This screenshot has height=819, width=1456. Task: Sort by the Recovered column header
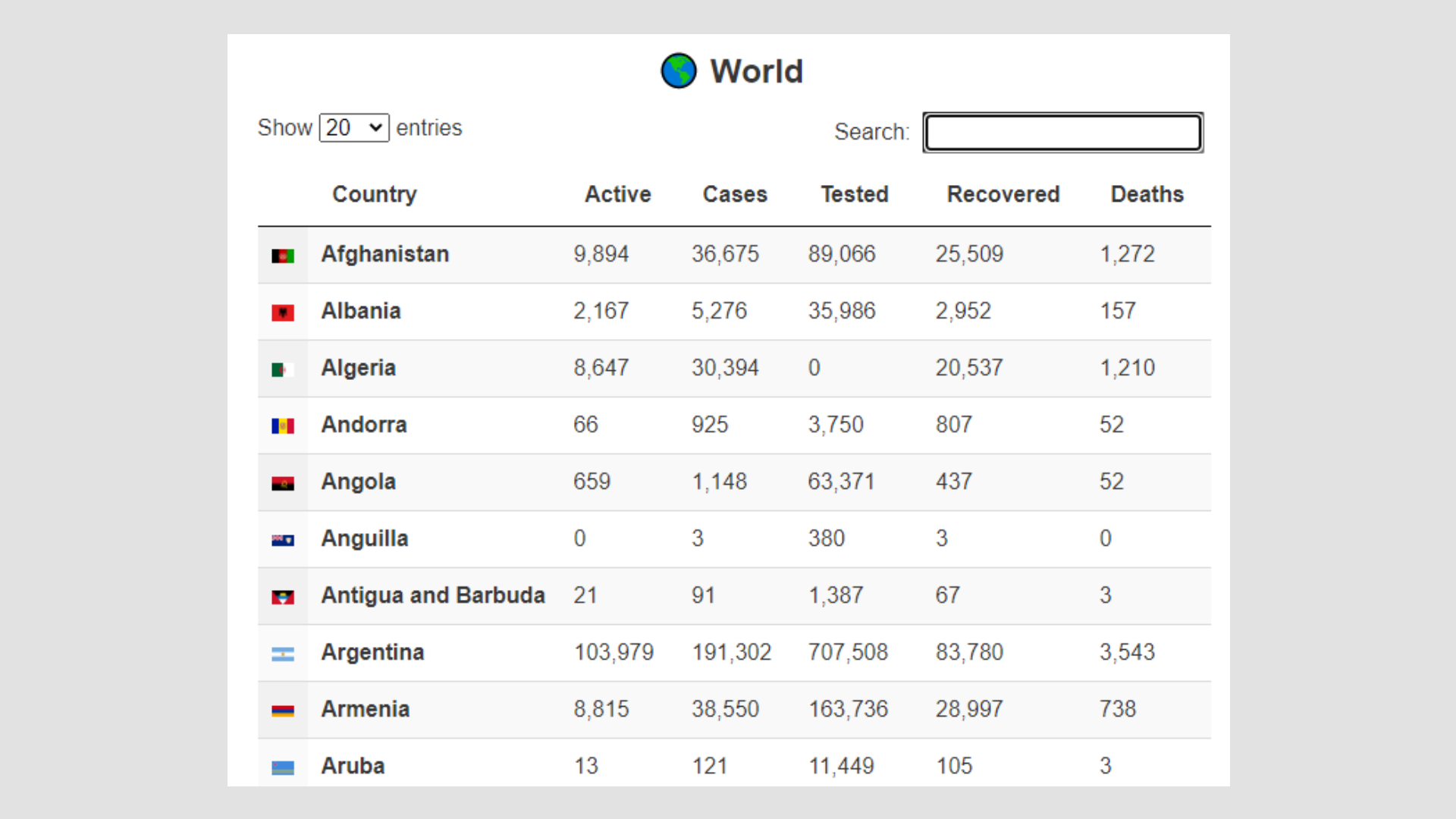click(1003, 194)
